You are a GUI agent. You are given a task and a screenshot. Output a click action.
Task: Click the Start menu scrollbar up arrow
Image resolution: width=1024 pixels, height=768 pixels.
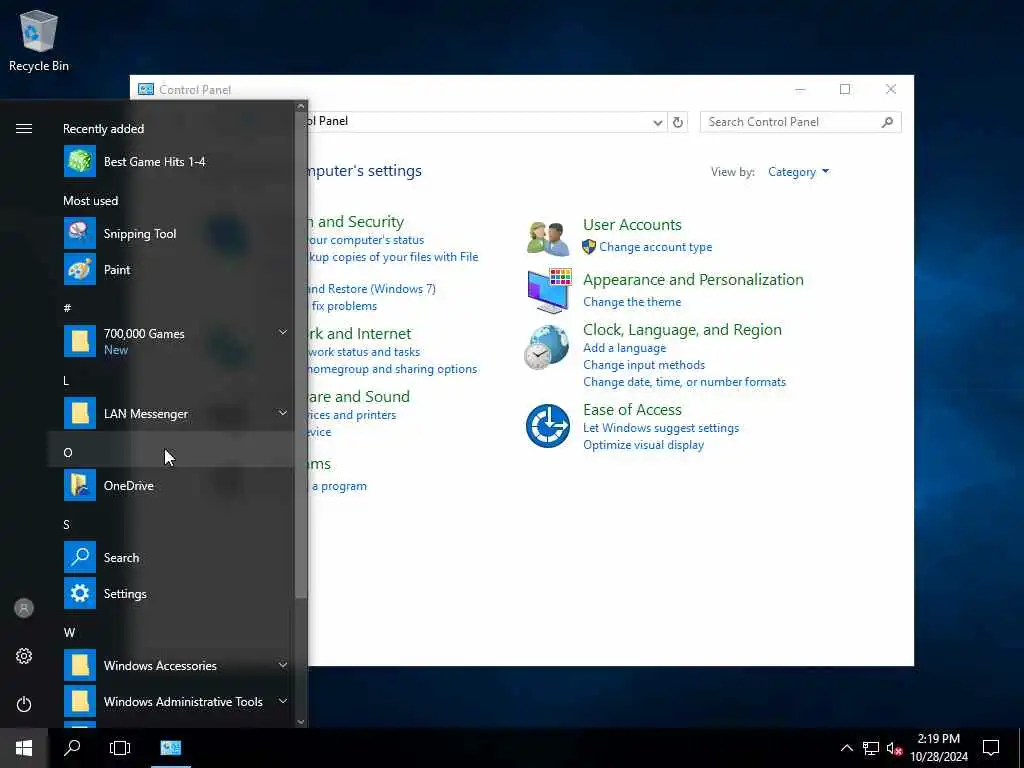(x=300, y=106)
